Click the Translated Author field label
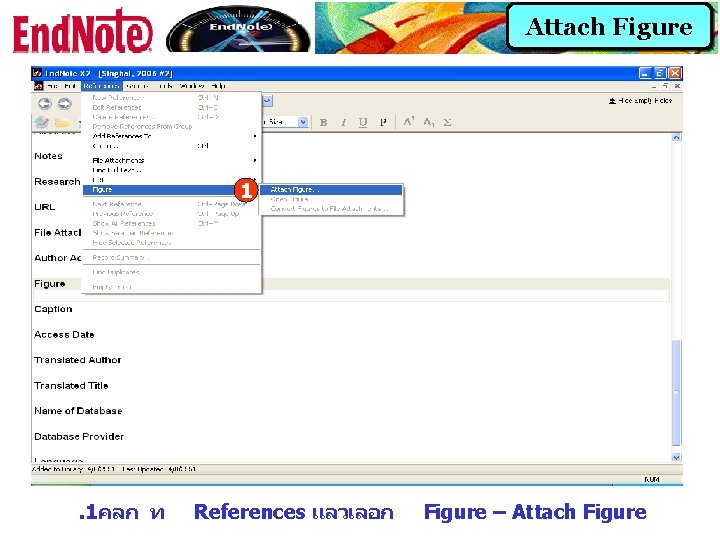This screenshot has width=720, height=540. (78, 360)
